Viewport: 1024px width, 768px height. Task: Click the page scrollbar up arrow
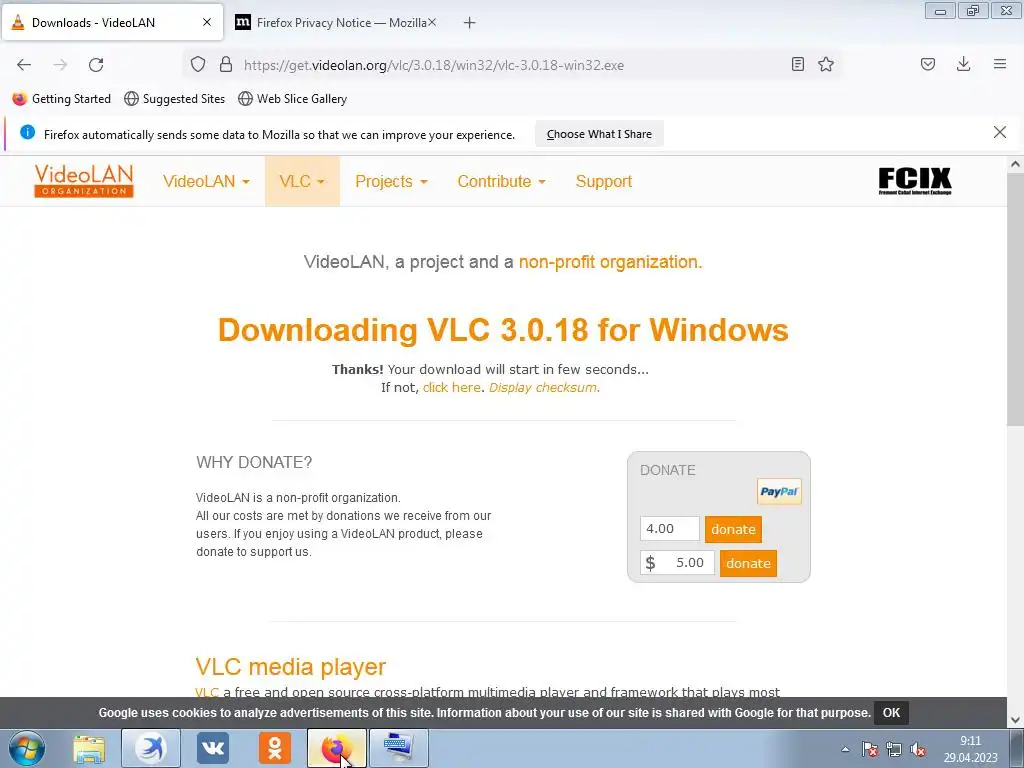[x=1015, y=165]
